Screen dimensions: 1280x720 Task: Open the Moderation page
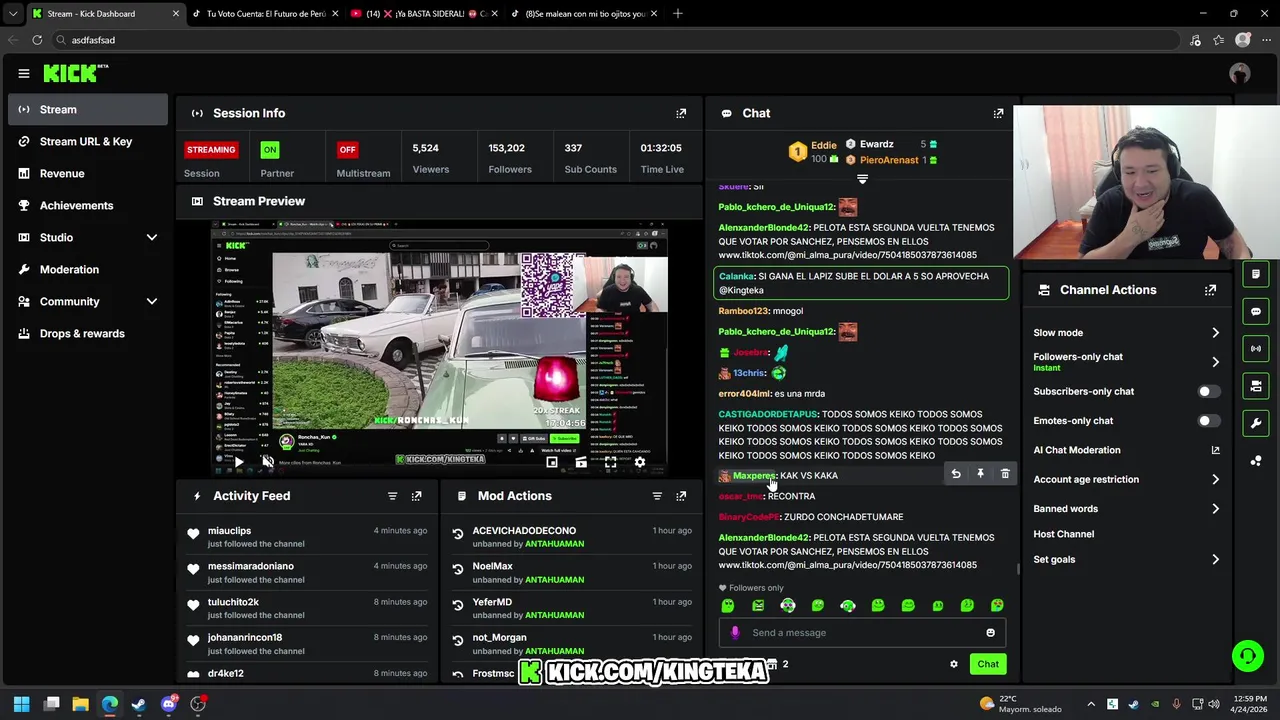(88, 269)
